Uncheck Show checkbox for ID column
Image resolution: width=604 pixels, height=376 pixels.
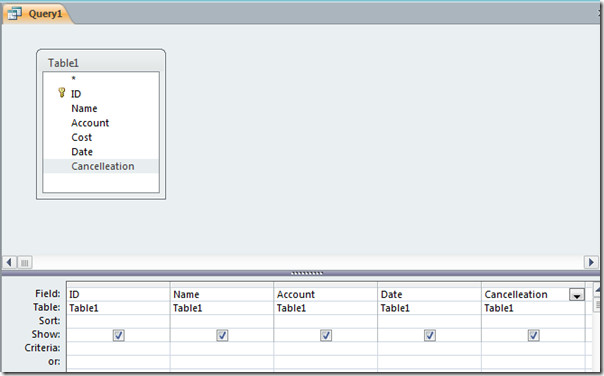(118, 335)
